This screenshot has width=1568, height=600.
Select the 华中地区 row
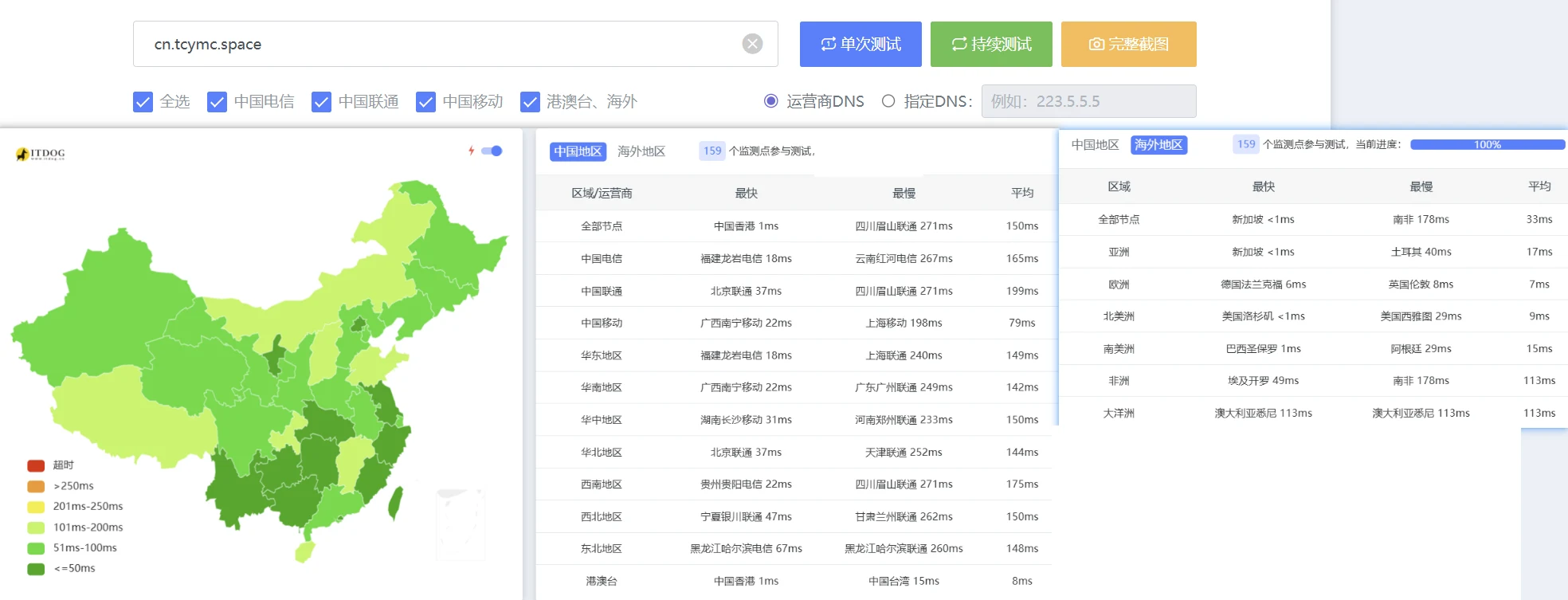(x=794, y=420)
